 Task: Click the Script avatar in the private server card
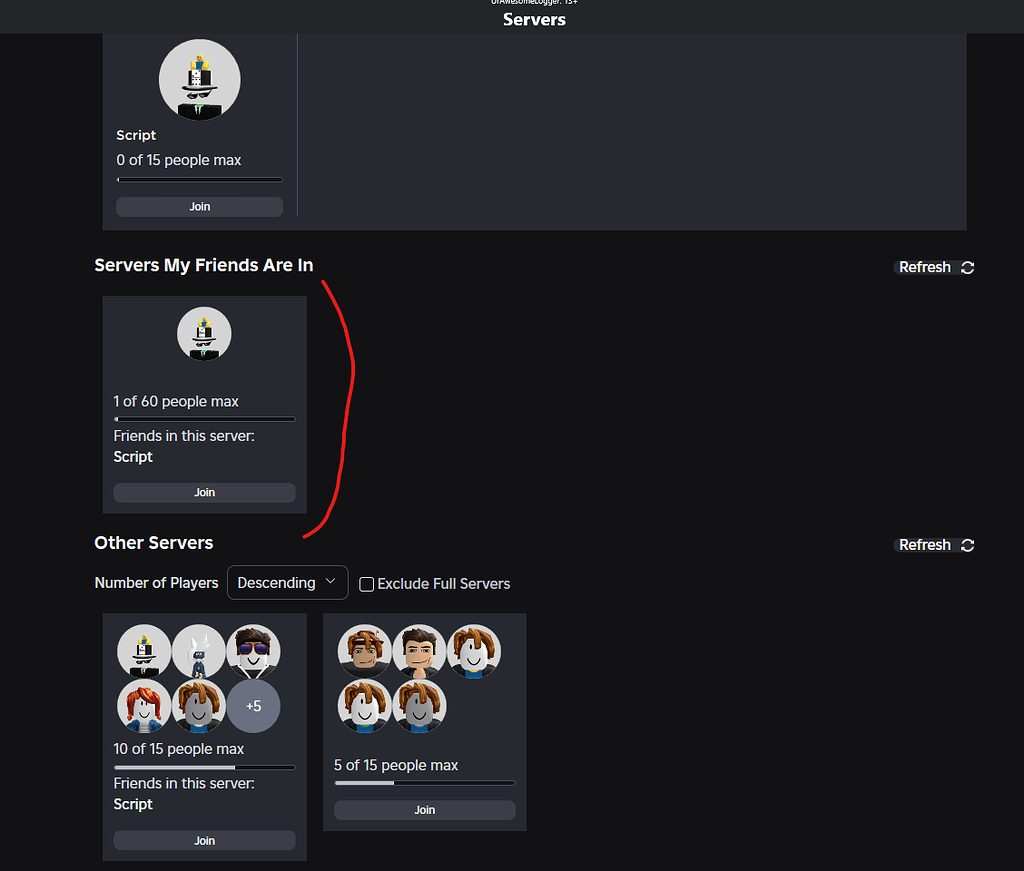pyautogui.click(x=200, y=80)
